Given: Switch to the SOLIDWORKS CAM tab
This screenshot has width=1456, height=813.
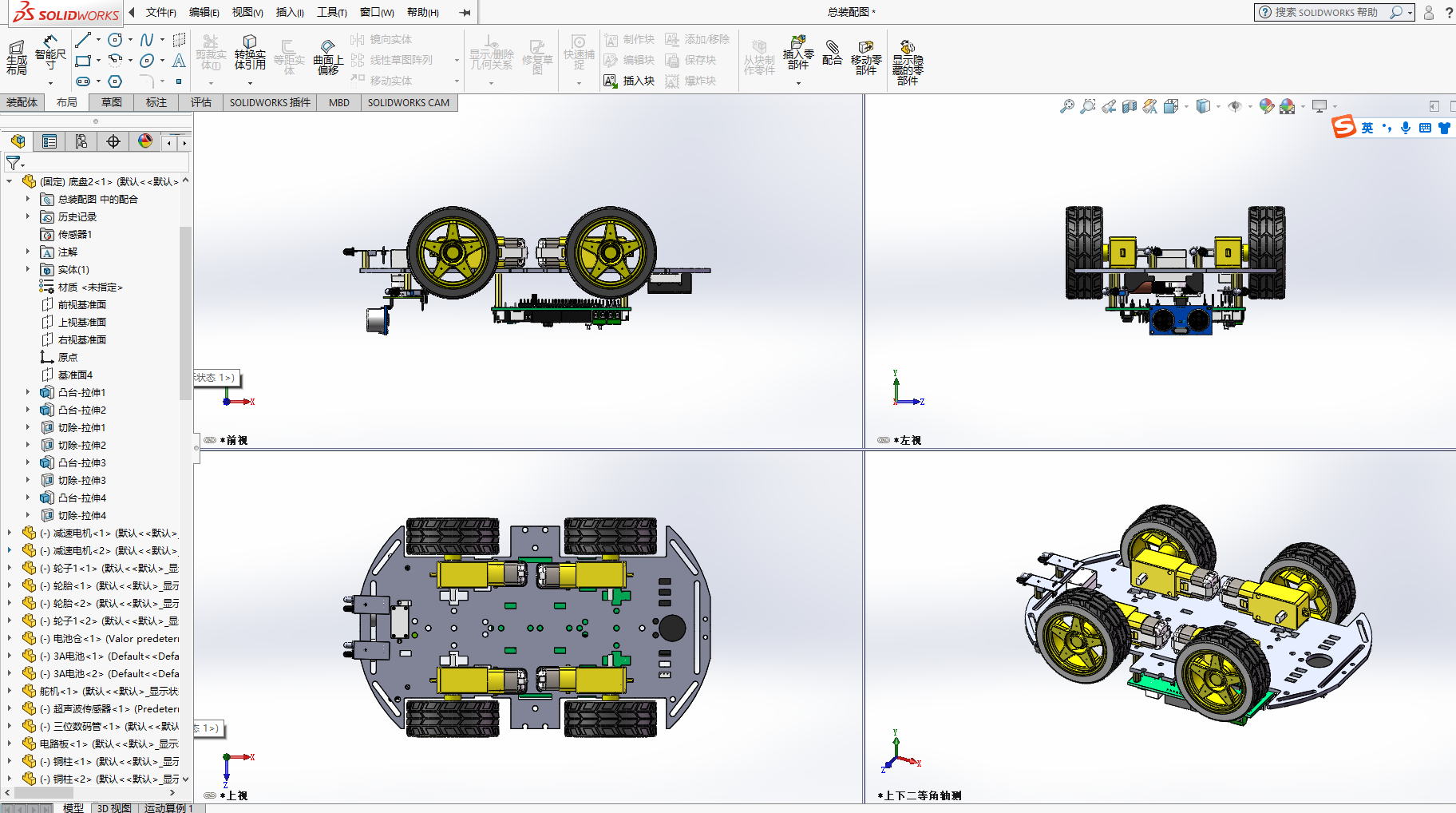Looking at the screenshot, I should tap(409, 102).
